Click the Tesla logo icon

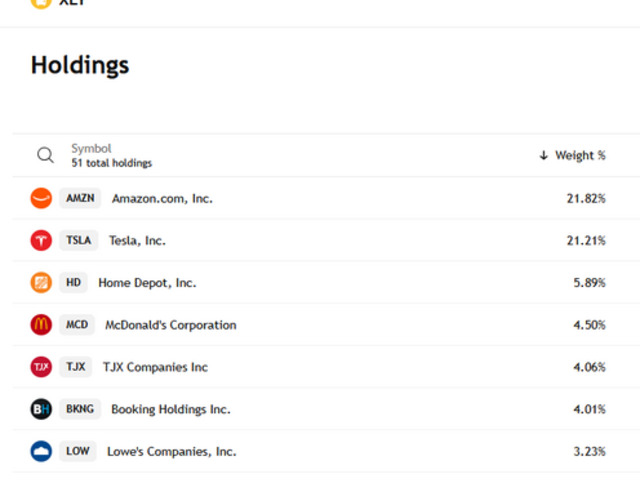click(x=41, y=240)
